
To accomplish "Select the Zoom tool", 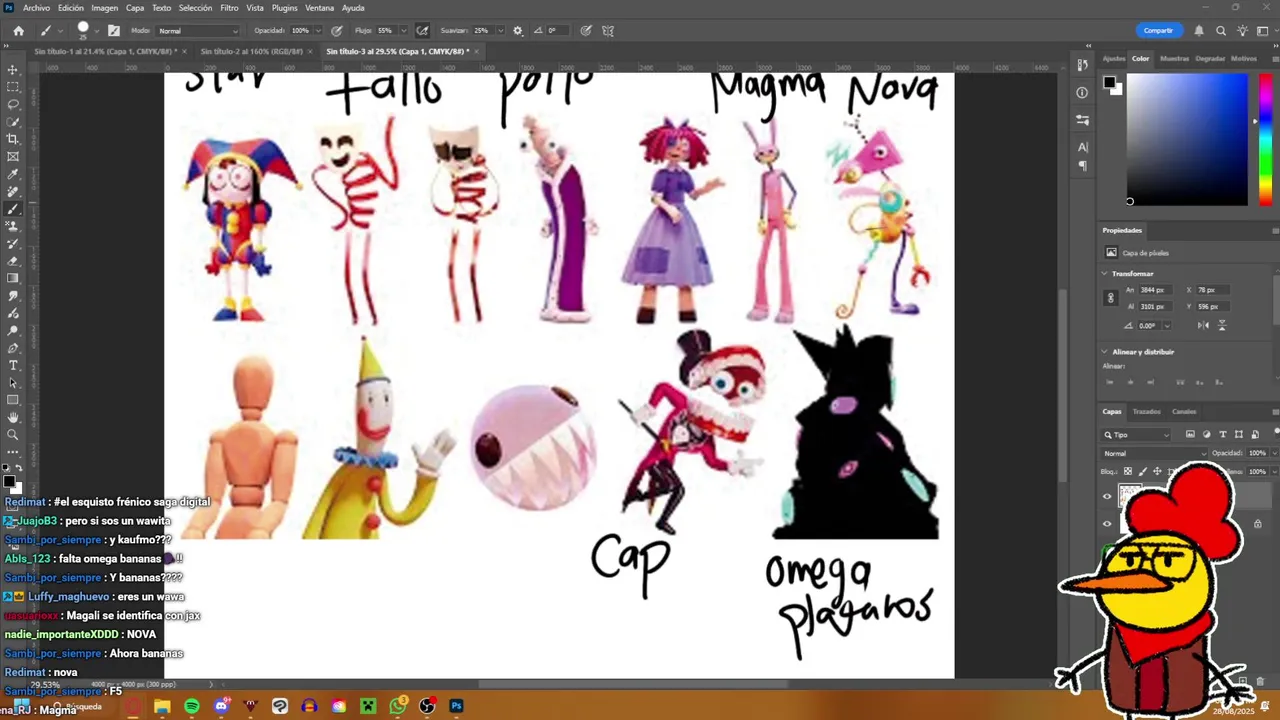I will click(13, 434).
